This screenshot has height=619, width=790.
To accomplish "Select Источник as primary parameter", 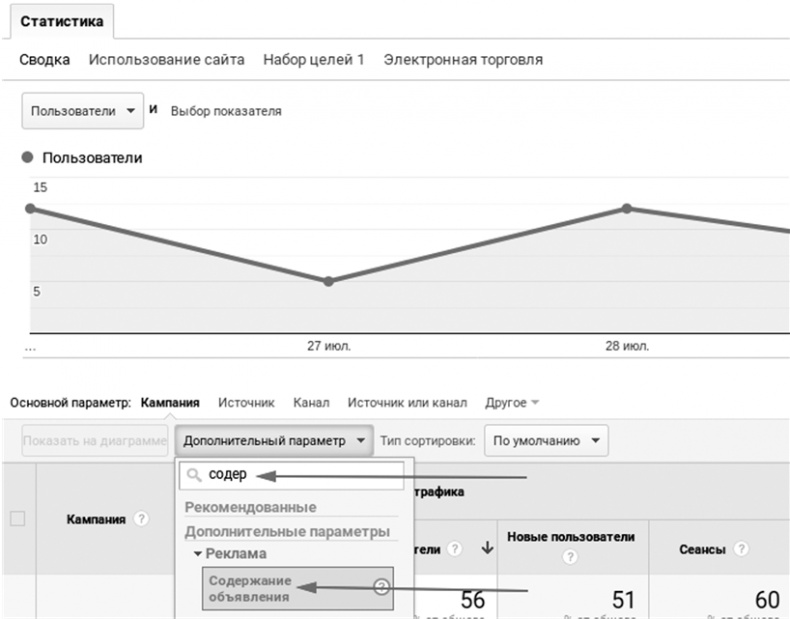I will coord(246,403).
